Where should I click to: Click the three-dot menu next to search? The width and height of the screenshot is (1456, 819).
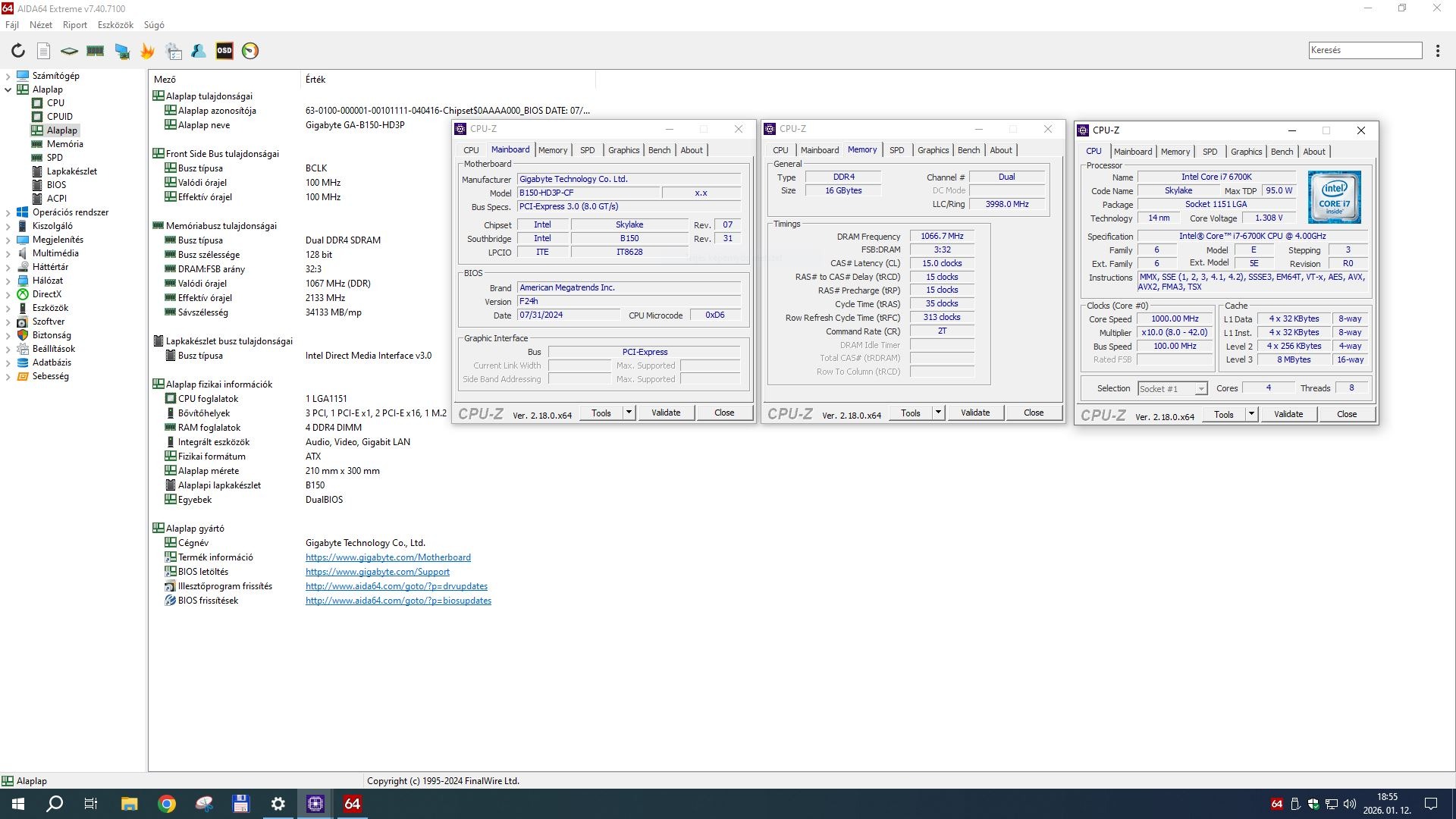coord(1438,51)
